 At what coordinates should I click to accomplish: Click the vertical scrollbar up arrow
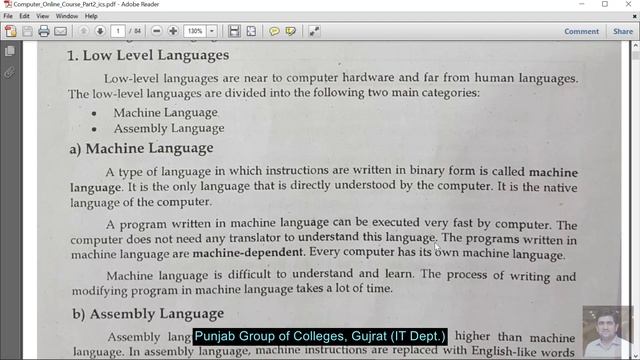click(x=636, y=45)
